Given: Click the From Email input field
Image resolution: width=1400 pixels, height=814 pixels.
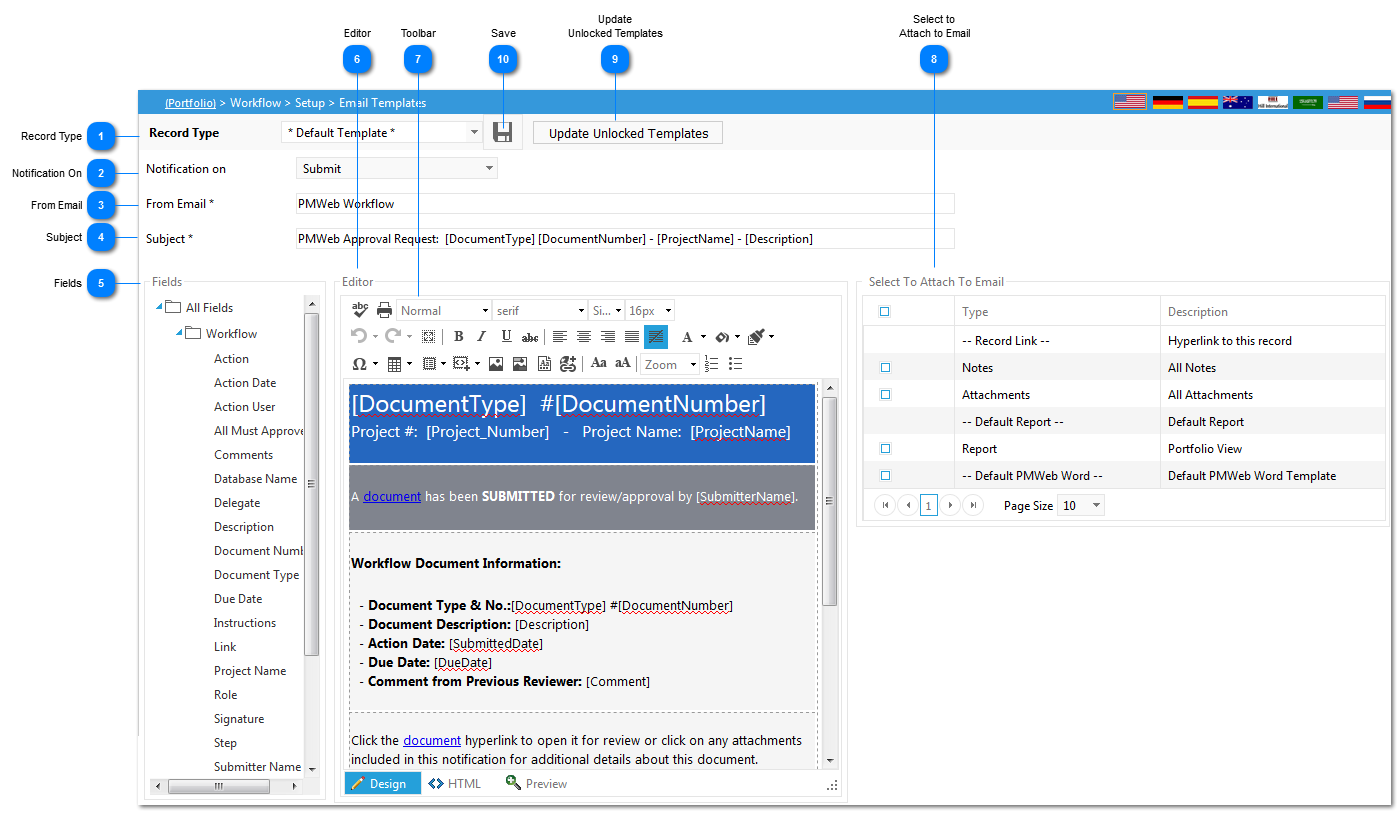Looking at the screenshot, I should pos(625,204).
